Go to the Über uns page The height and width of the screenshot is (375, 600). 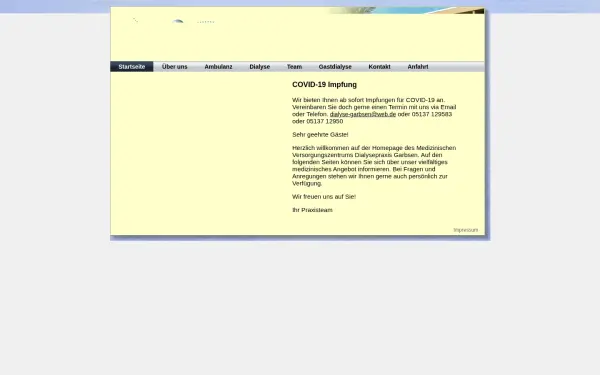[x=174, y=67]
